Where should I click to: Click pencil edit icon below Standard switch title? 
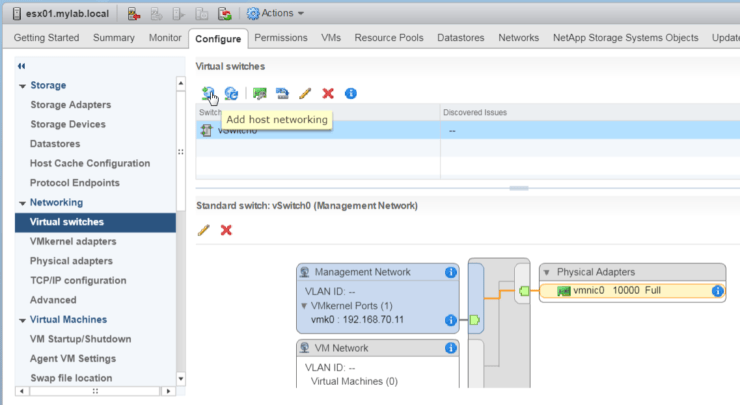coord(204,230)
